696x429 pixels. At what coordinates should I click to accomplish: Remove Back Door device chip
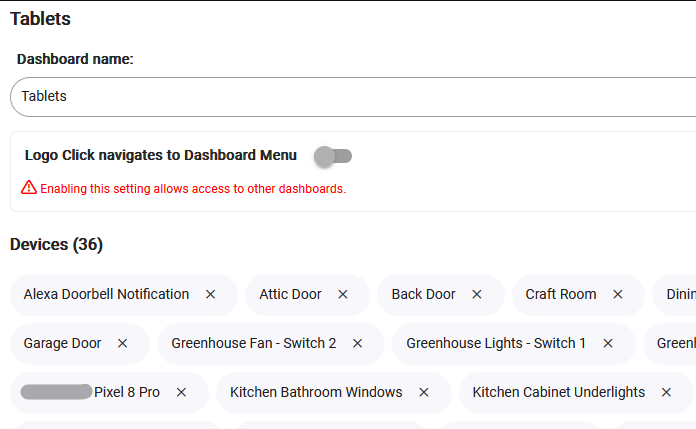click(x=477, y=295)
